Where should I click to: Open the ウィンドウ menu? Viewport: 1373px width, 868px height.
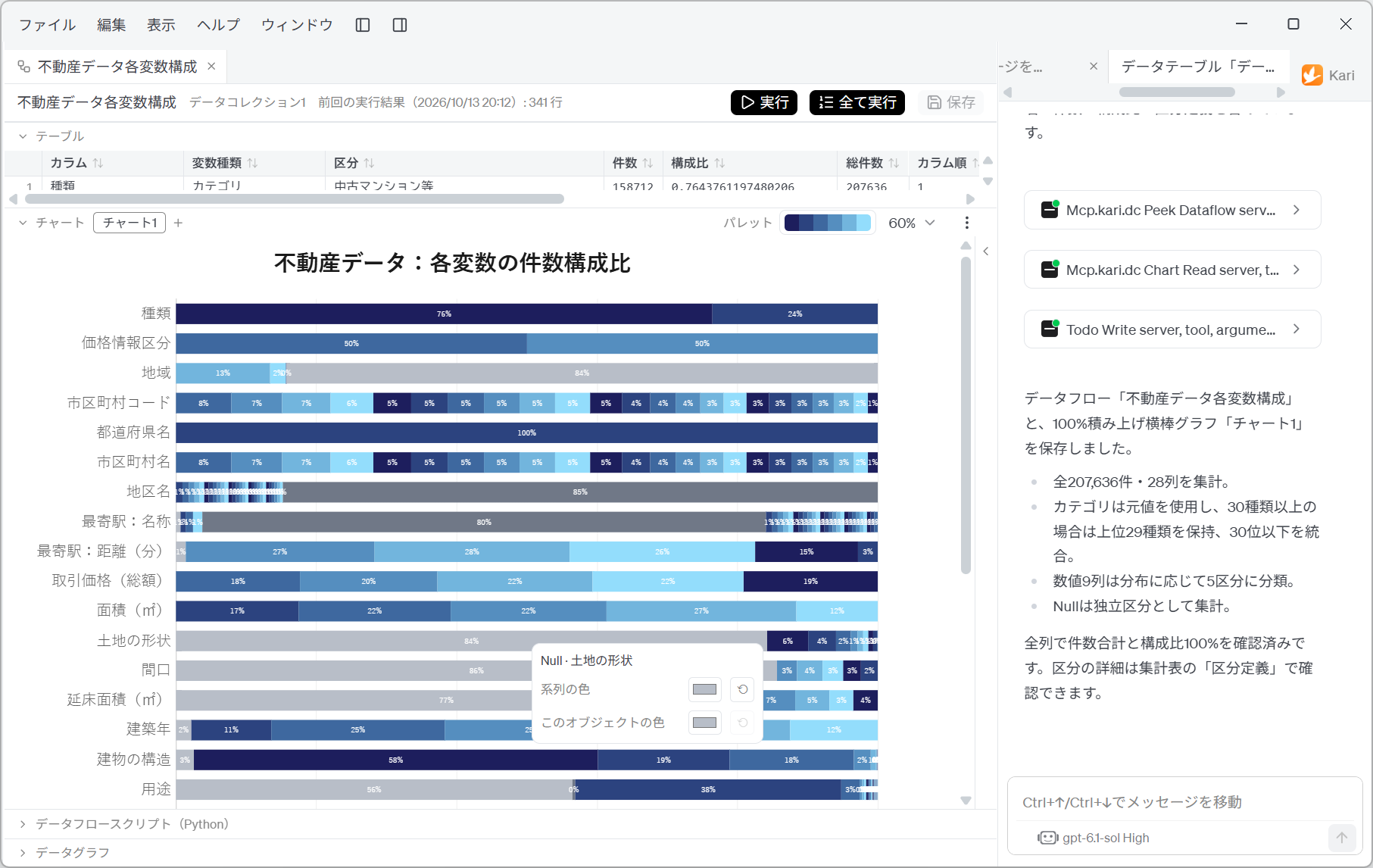pos(297,25)
